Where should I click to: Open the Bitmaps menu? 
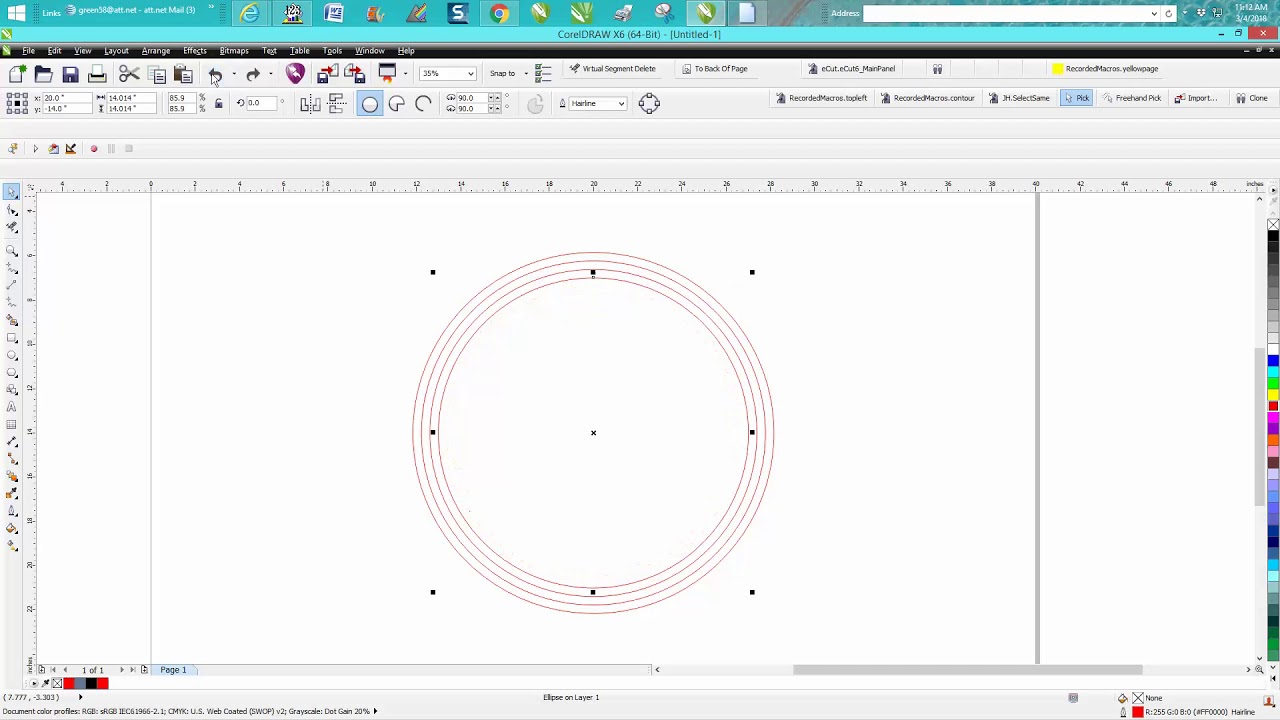click(x=234, y=51)
